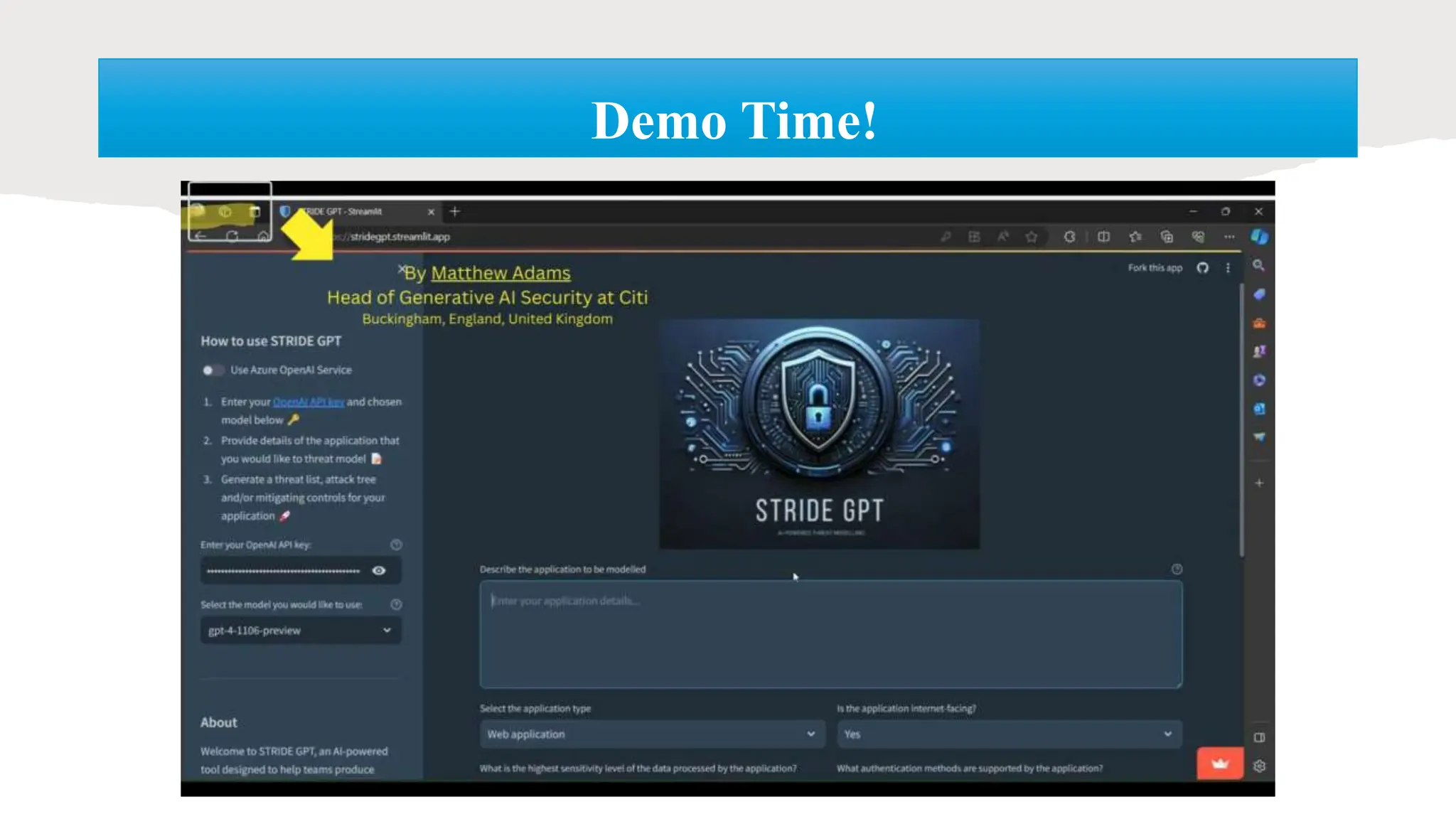This screenshot has width=1456, height=819.
Task: Select the STRIDE GPT browser tab
Action: click(x=358, y=211)
